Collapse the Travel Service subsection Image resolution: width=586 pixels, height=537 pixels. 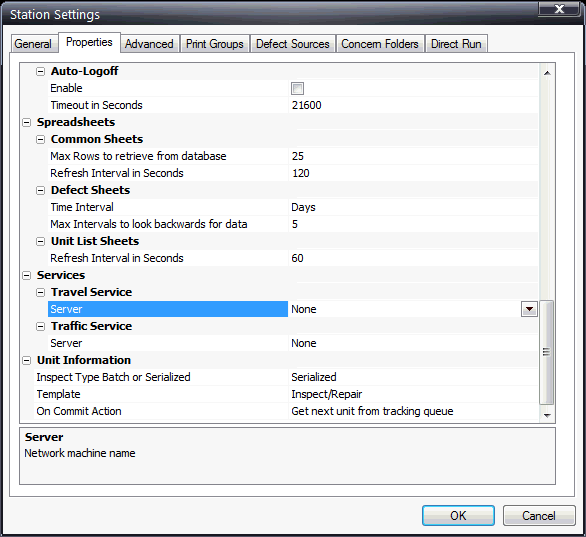coord(40,293)
